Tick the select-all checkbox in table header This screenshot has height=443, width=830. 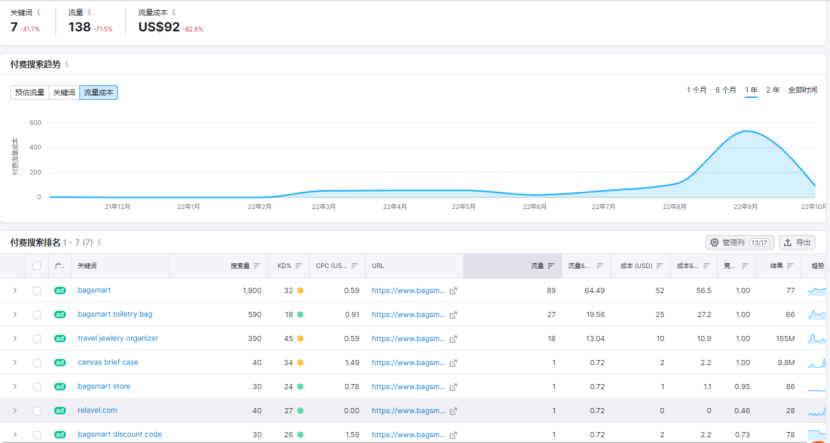(37, 266)
